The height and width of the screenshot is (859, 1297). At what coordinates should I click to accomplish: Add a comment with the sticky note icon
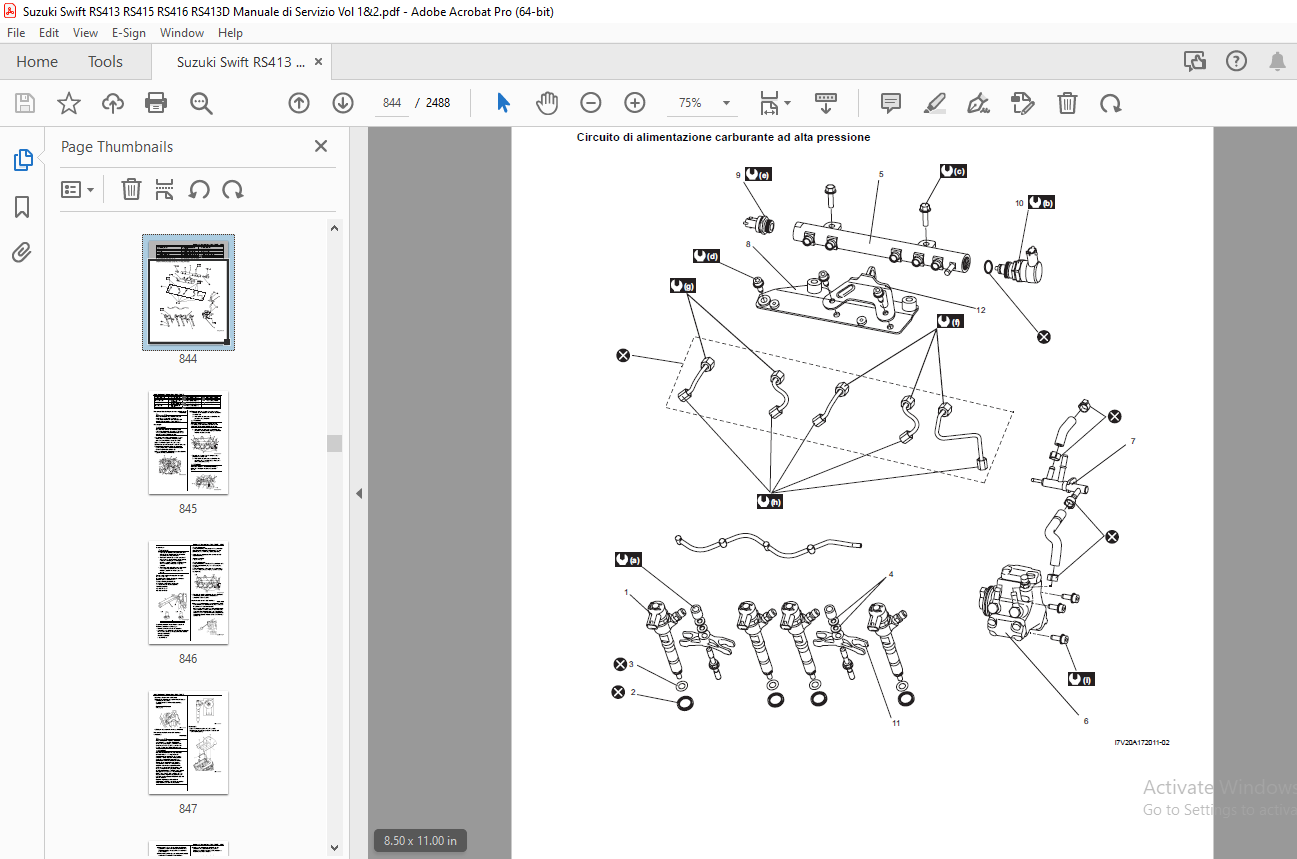[x=890, y=103]
